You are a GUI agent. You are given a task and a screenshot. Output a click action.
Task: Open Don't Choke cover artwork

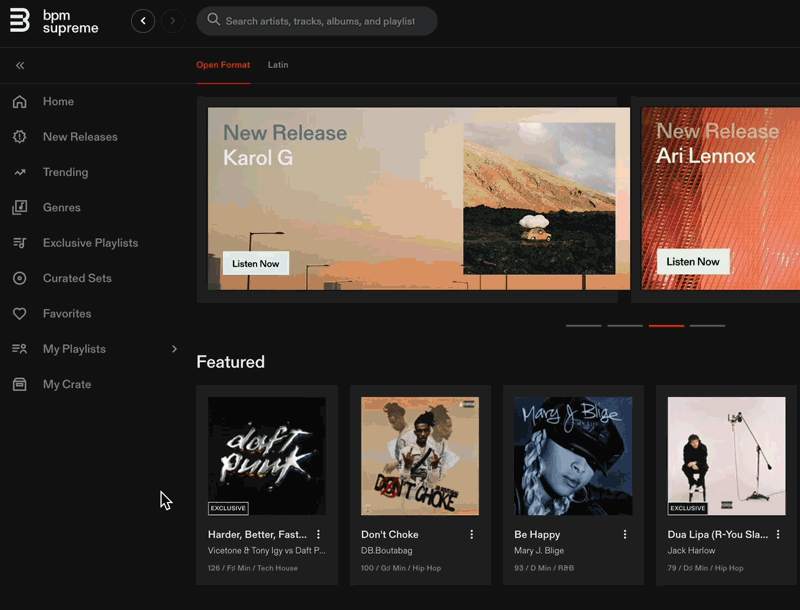pos(420,456)
